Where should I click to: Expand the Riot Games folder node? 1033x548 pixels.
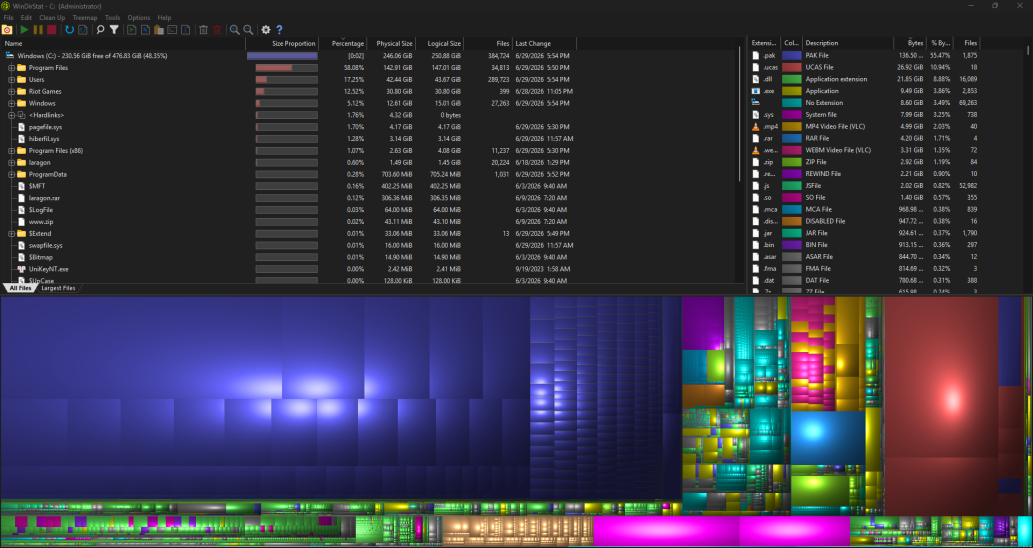(11, 92)
